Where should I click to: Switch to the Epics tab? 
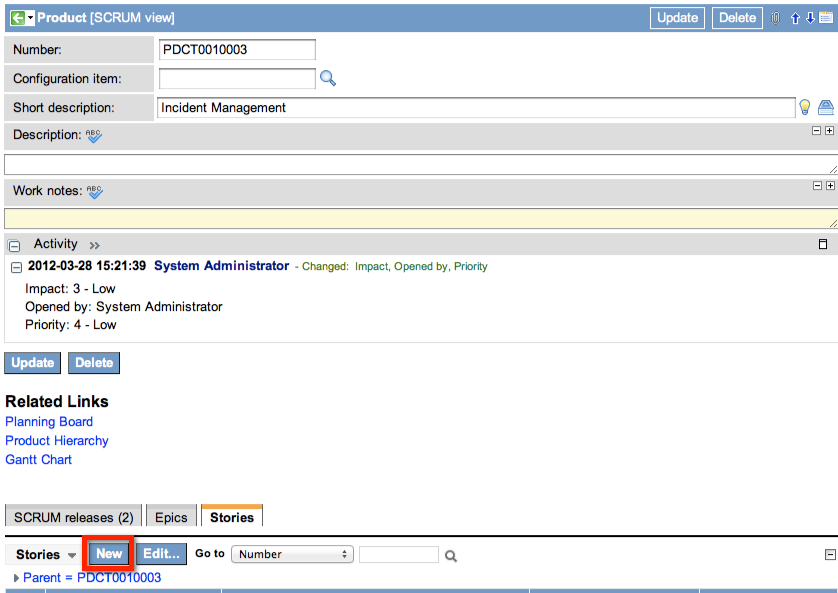click(171, 517)
